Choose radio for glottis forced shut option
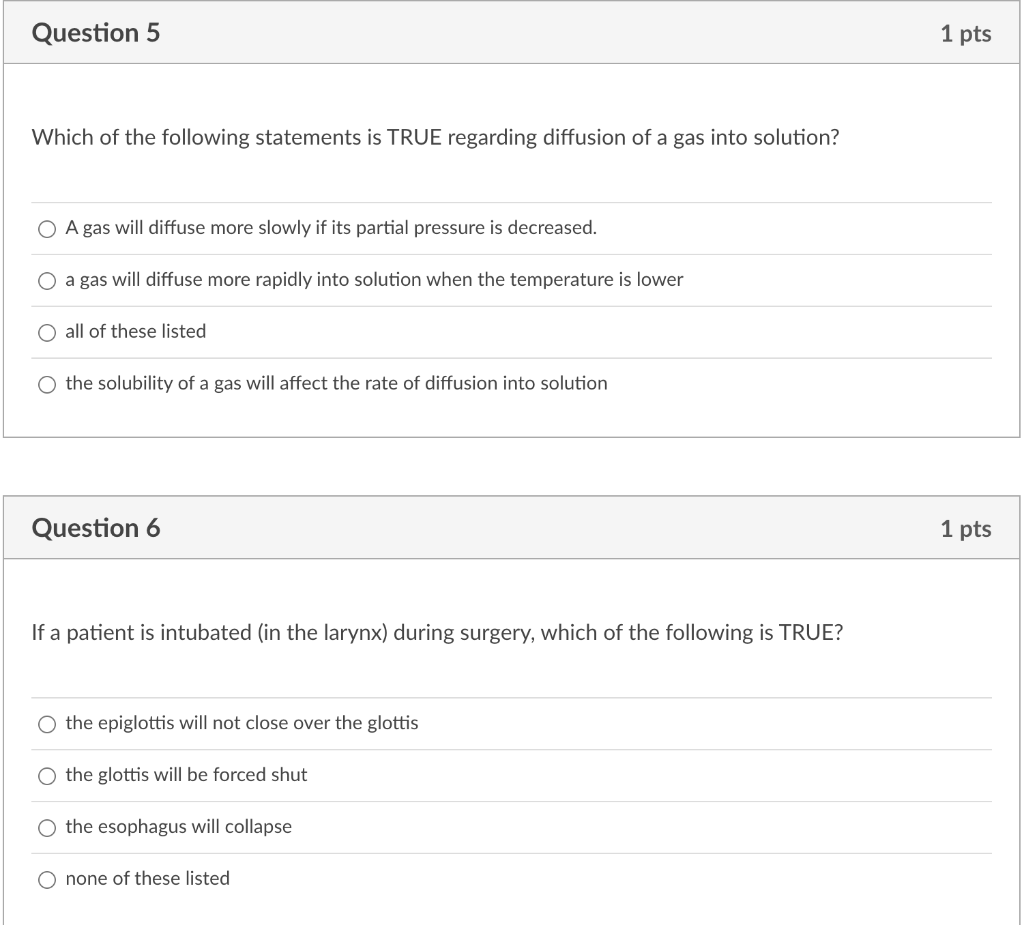The width and height of the screenshot is (1024, 925). (x=47, y=775)
